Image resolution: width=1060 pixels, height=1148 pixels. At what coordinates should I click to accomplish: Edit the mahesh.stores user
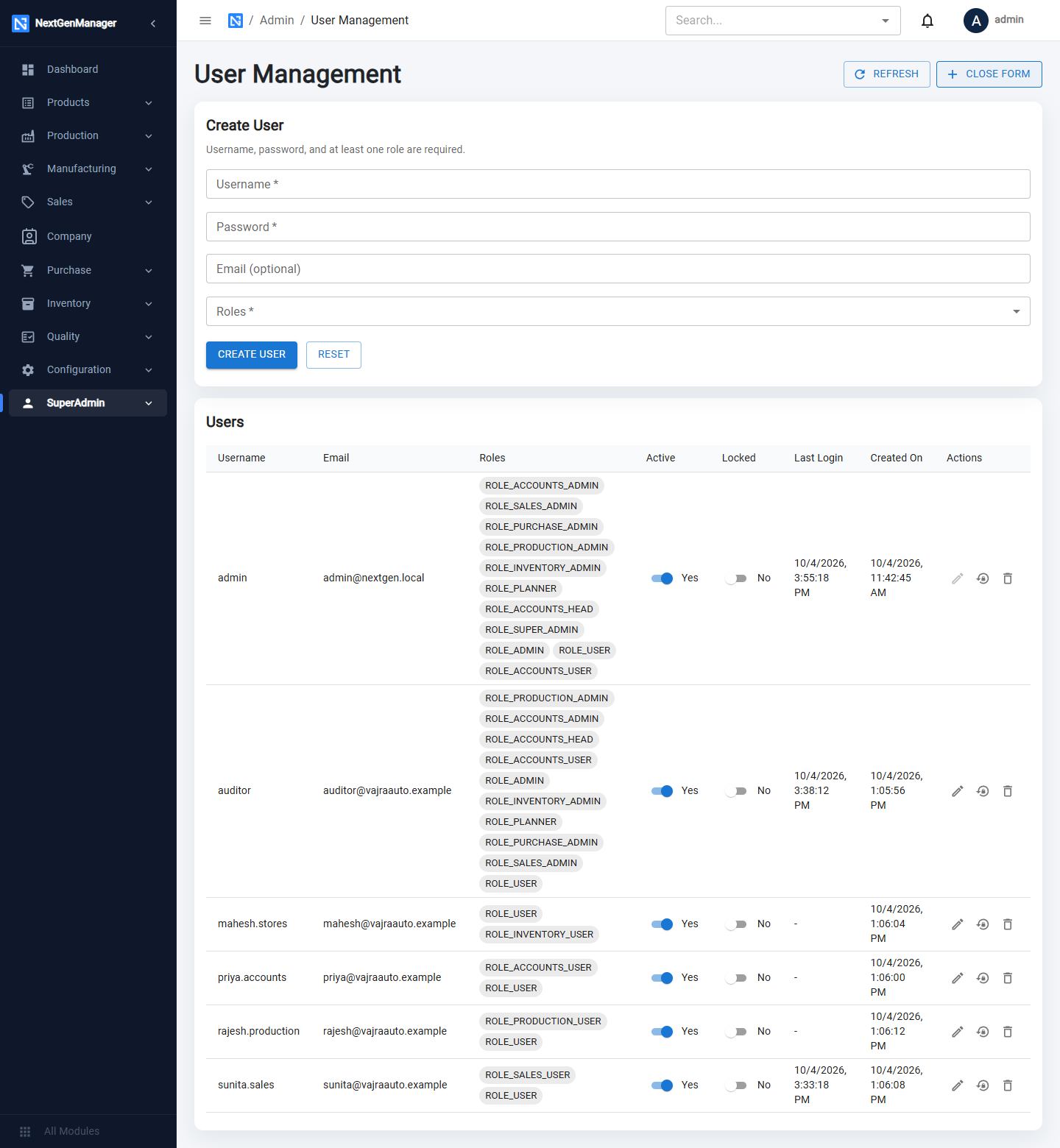958,924
